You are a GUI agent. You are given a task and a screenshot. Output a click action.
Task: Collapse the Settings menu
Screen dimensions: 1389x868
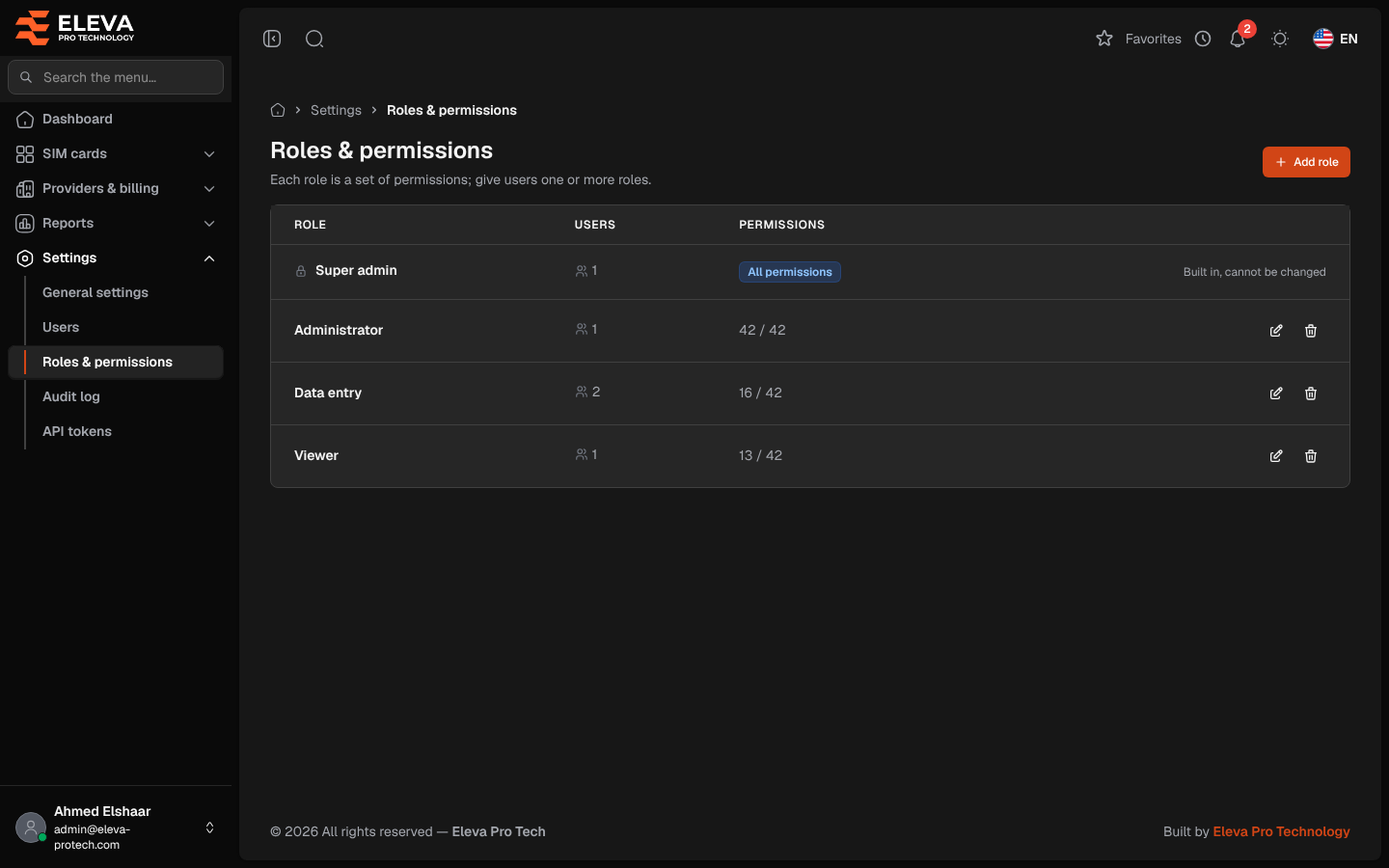click(116, 258)
